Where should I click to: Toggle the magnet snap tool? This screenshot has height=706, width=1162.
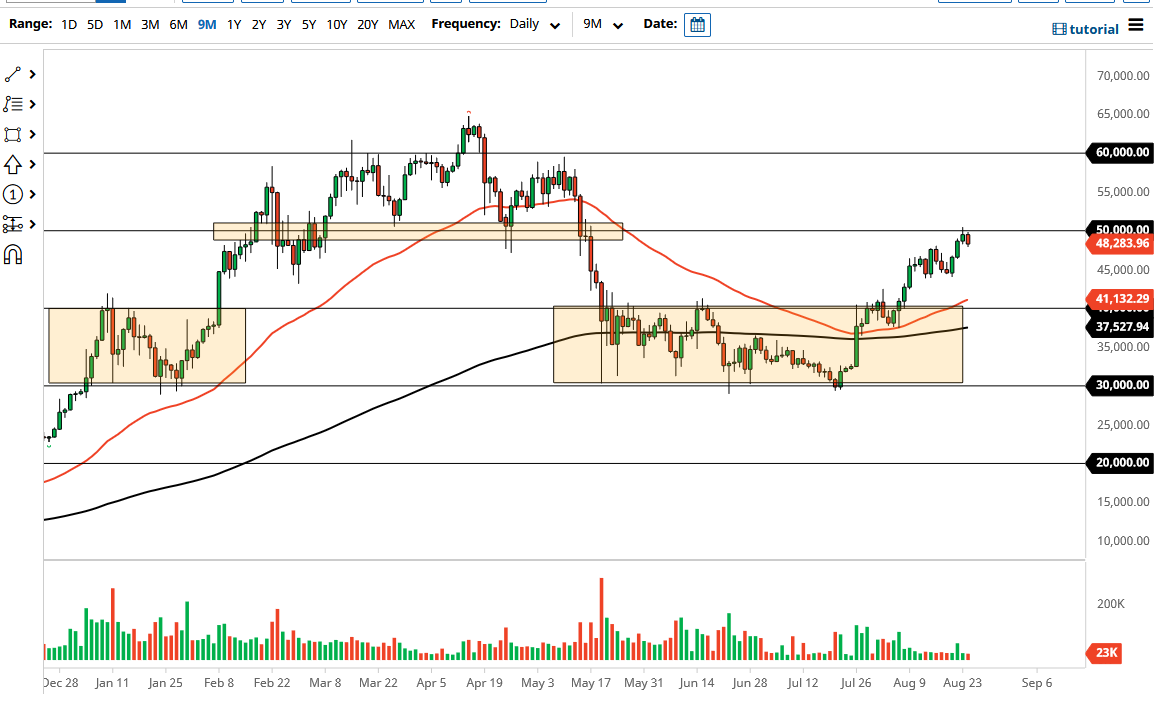13,254
